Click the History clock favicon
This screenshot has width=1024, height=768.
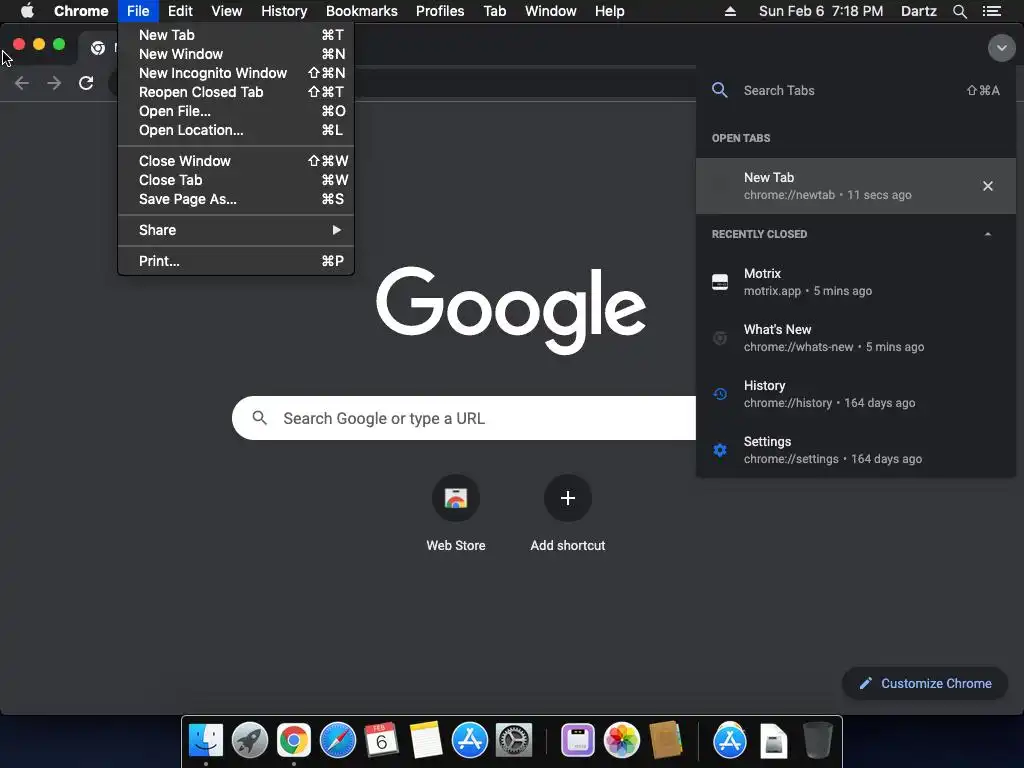click(x=720, y=394)
